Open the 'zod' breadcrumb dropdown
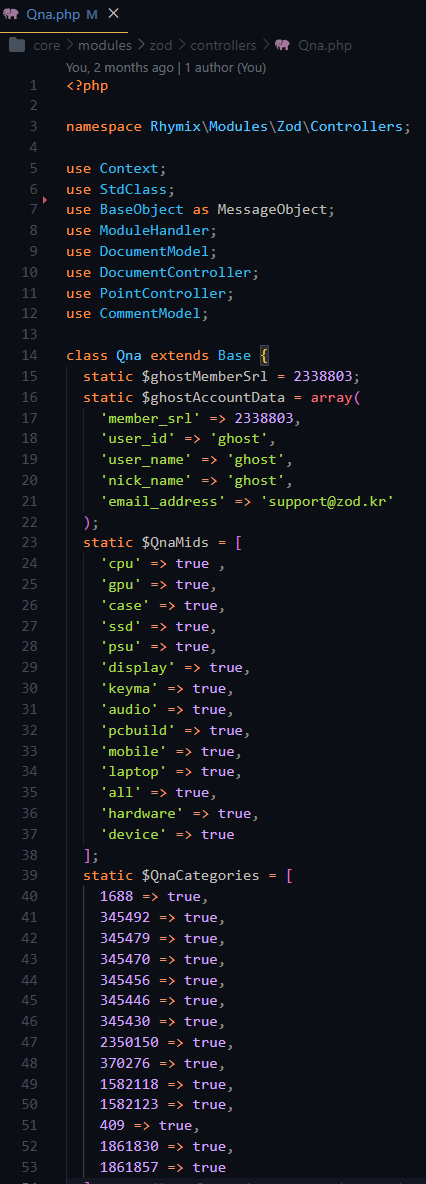The image size is (426, 1184). tap(161, 45)
